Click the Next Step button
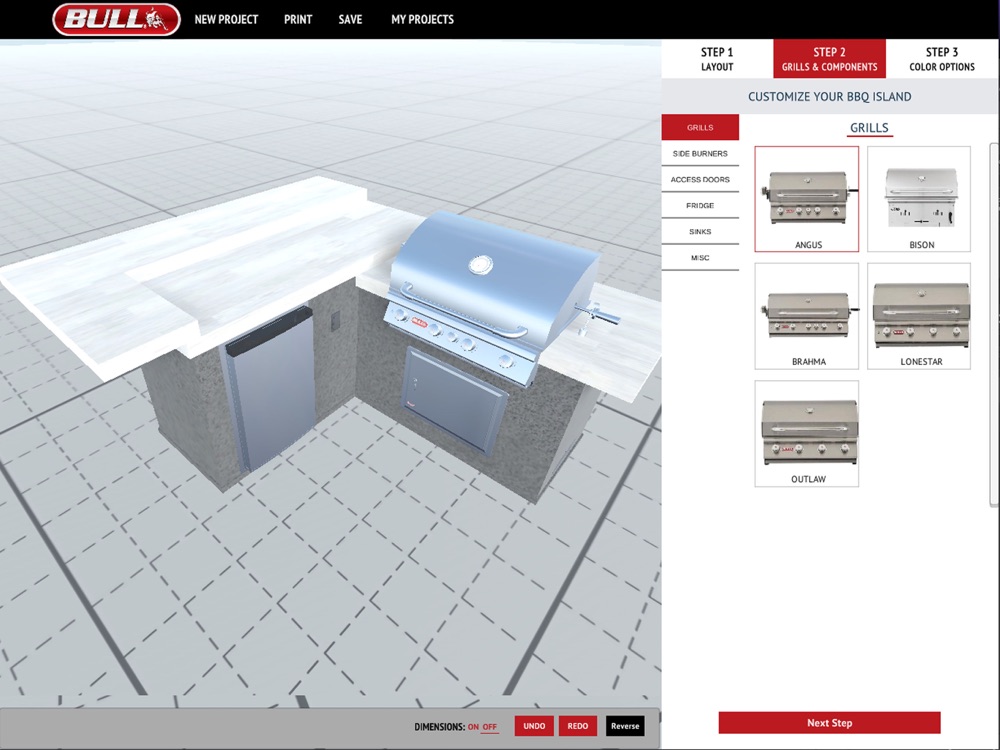Viewport: 1000px width, 750px height. click(x=829, y=723)
